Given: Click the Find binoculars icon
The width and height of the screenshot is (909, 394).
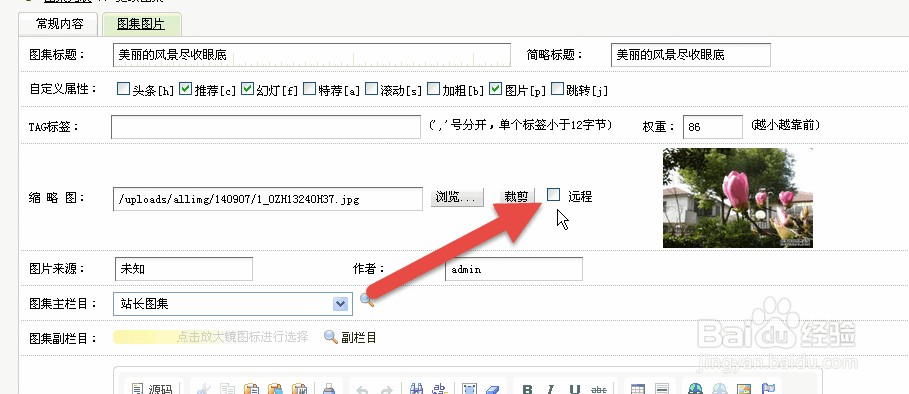Looking at the screenshot, I should 417,389.
